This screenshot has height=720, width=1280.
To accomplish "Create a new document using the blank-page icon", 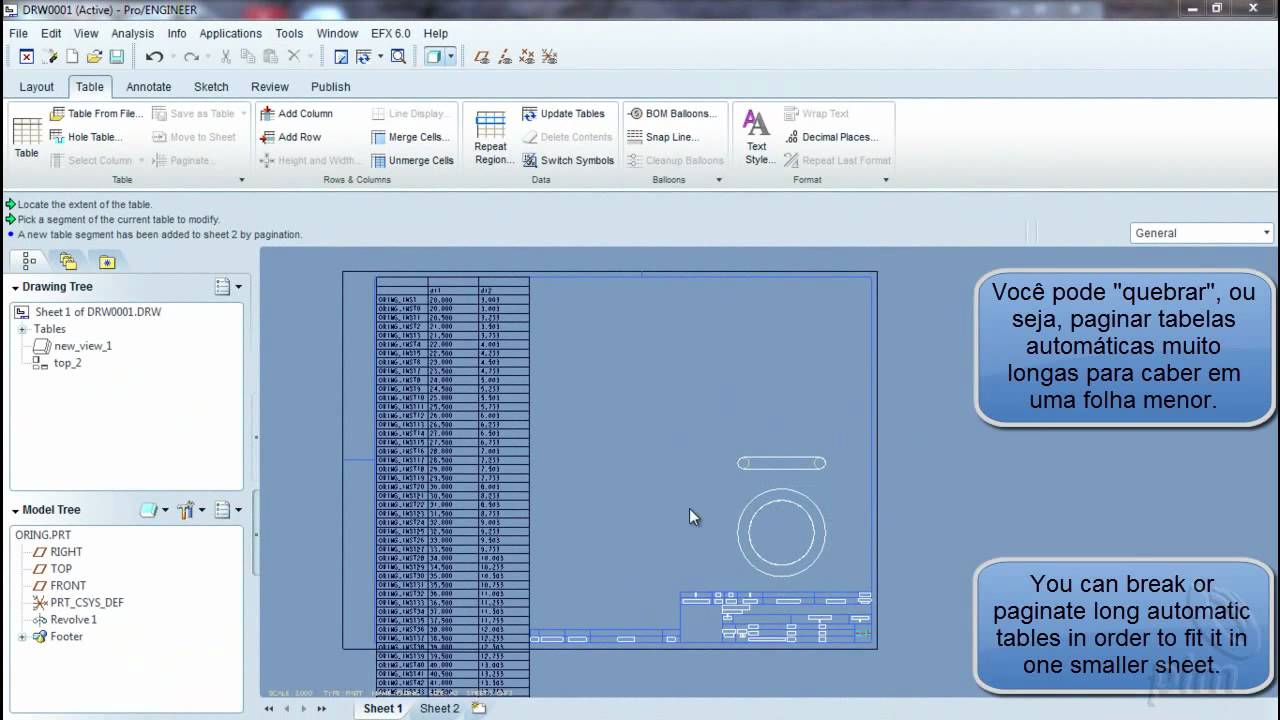I will (x=72, y=57).
